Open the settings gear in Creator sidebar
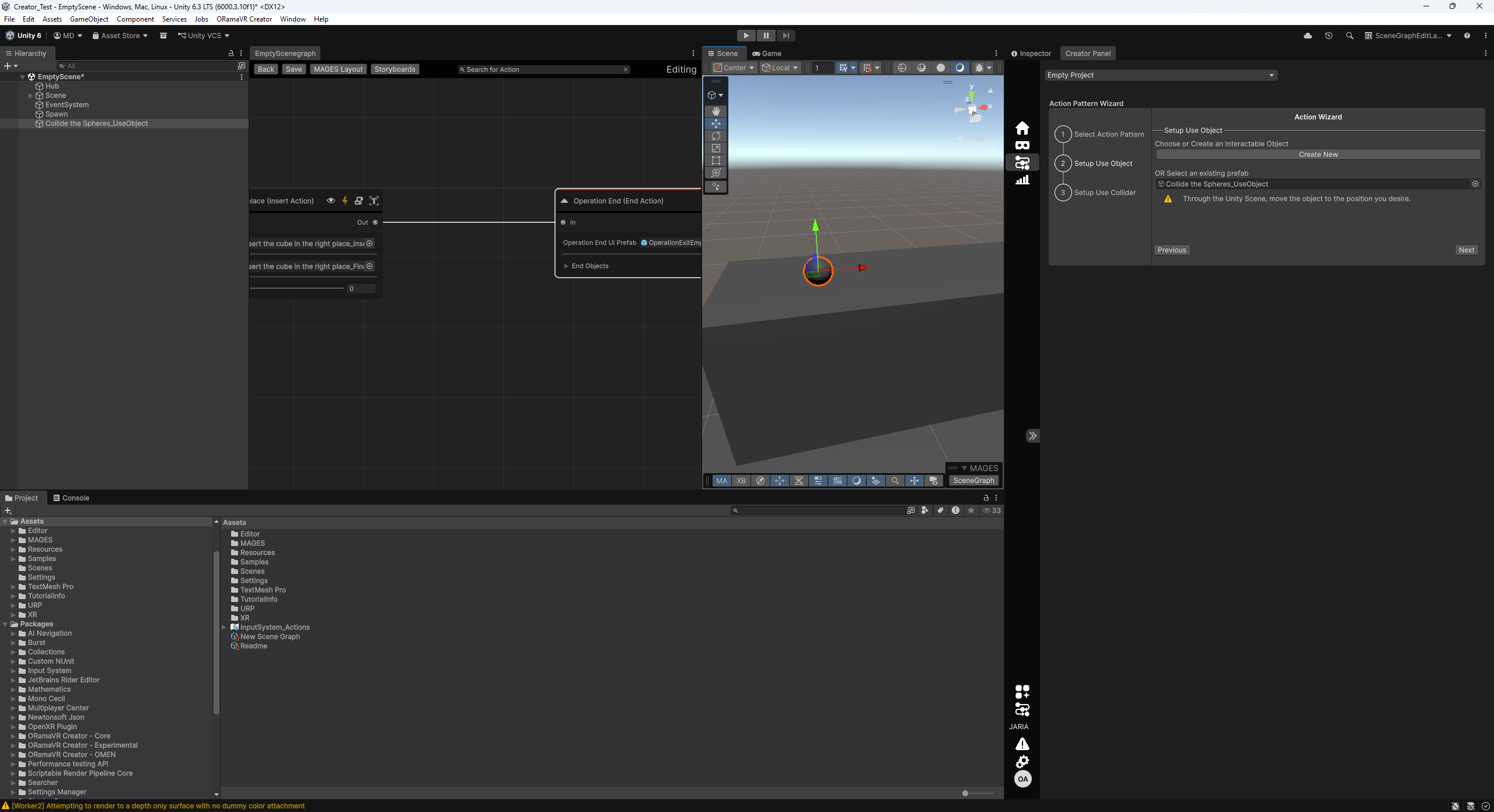This screenshot has width=1494, height=812. click(x=1022, y=762)
